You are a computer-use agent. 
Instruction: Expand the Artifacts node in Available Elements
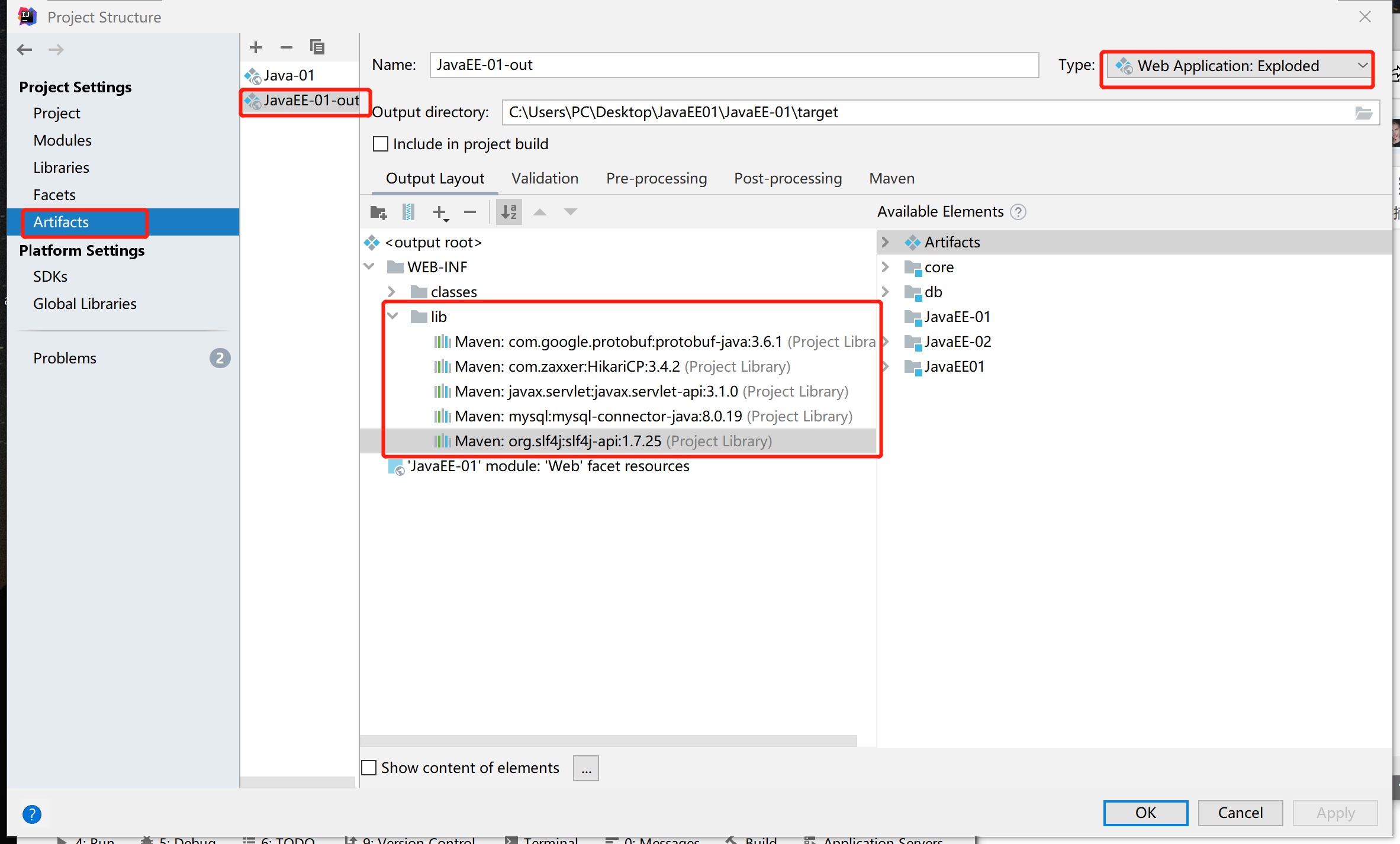886,242
